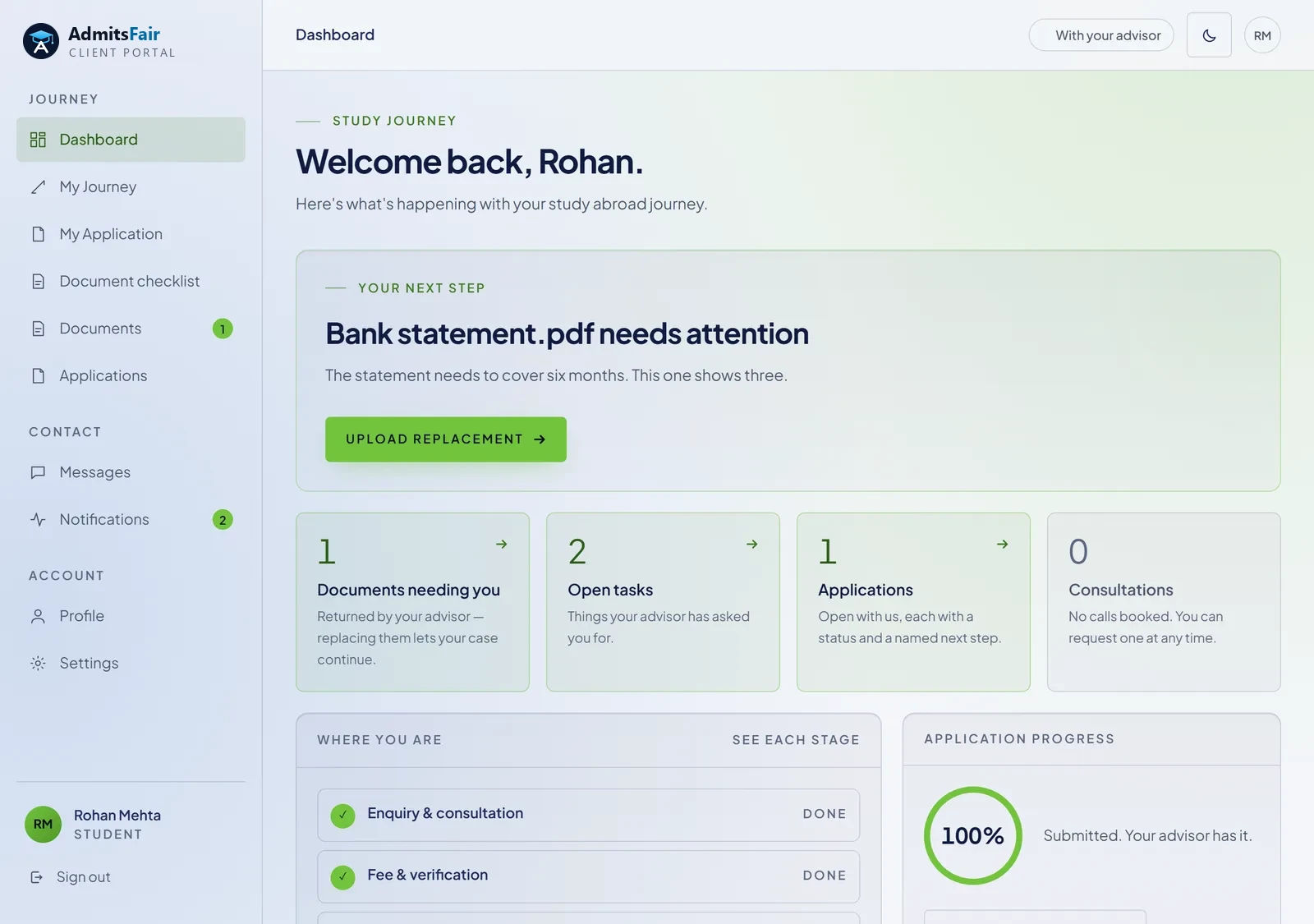Toggle dark mode with the moon button

[1209, 35]
